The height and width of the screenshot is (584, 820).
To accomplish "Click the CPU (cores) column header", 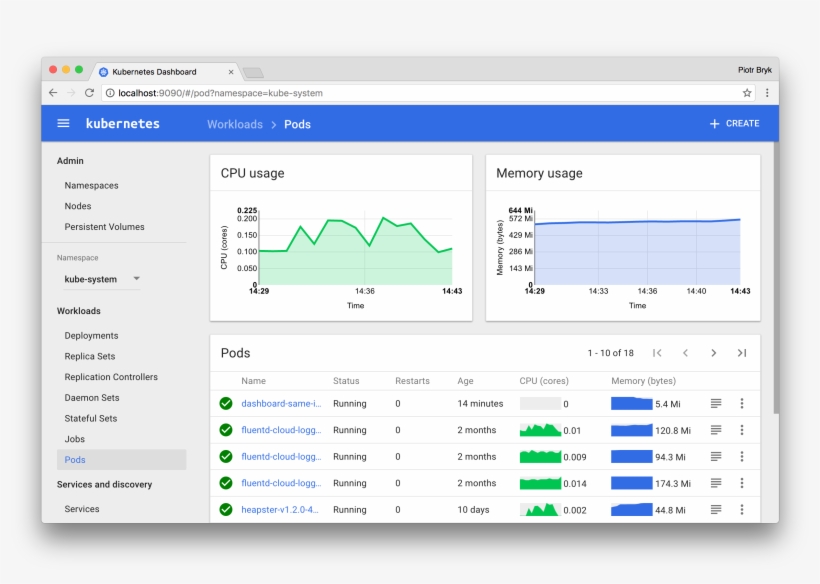I will pos(544,381).
